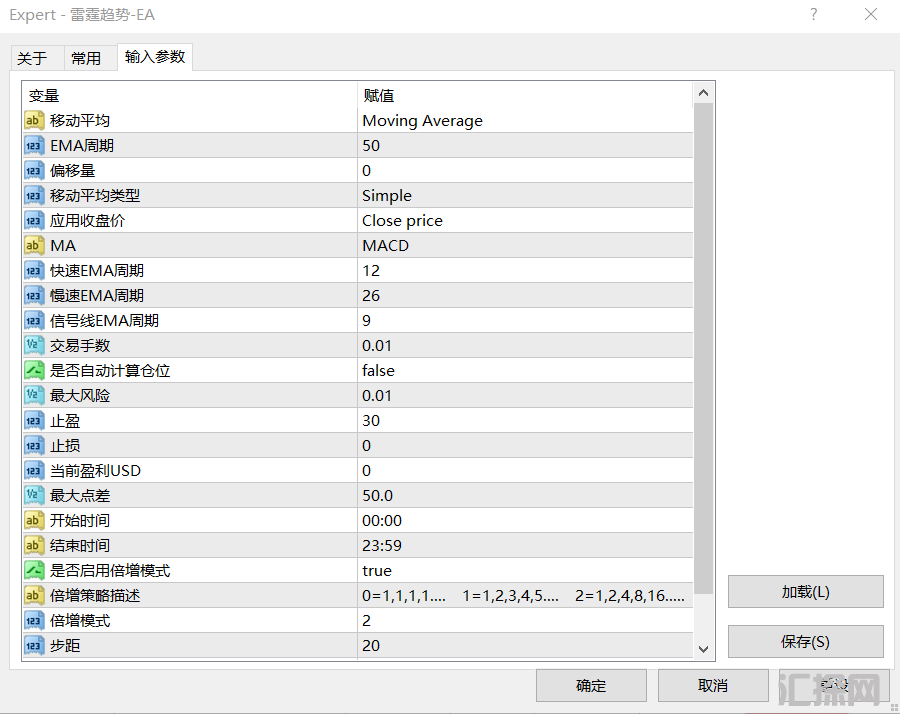Viewport: 900px width, 714px height.
Task: Click the icon beside 移动平均类型
Action: point(34,196)
